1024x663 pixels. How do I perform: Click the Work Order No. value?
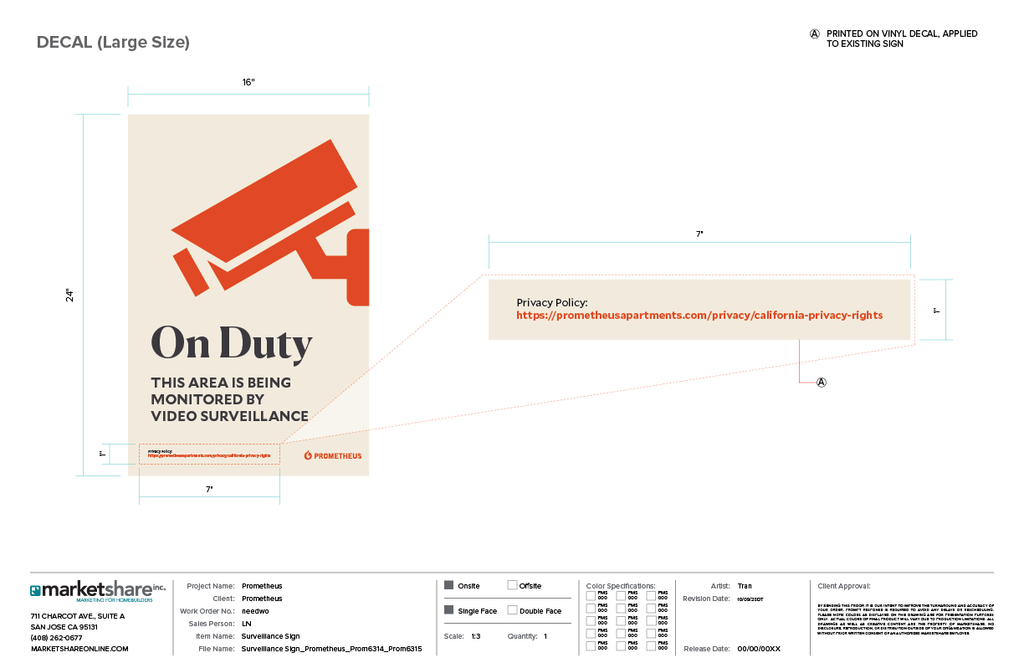[x=255, y=610]
